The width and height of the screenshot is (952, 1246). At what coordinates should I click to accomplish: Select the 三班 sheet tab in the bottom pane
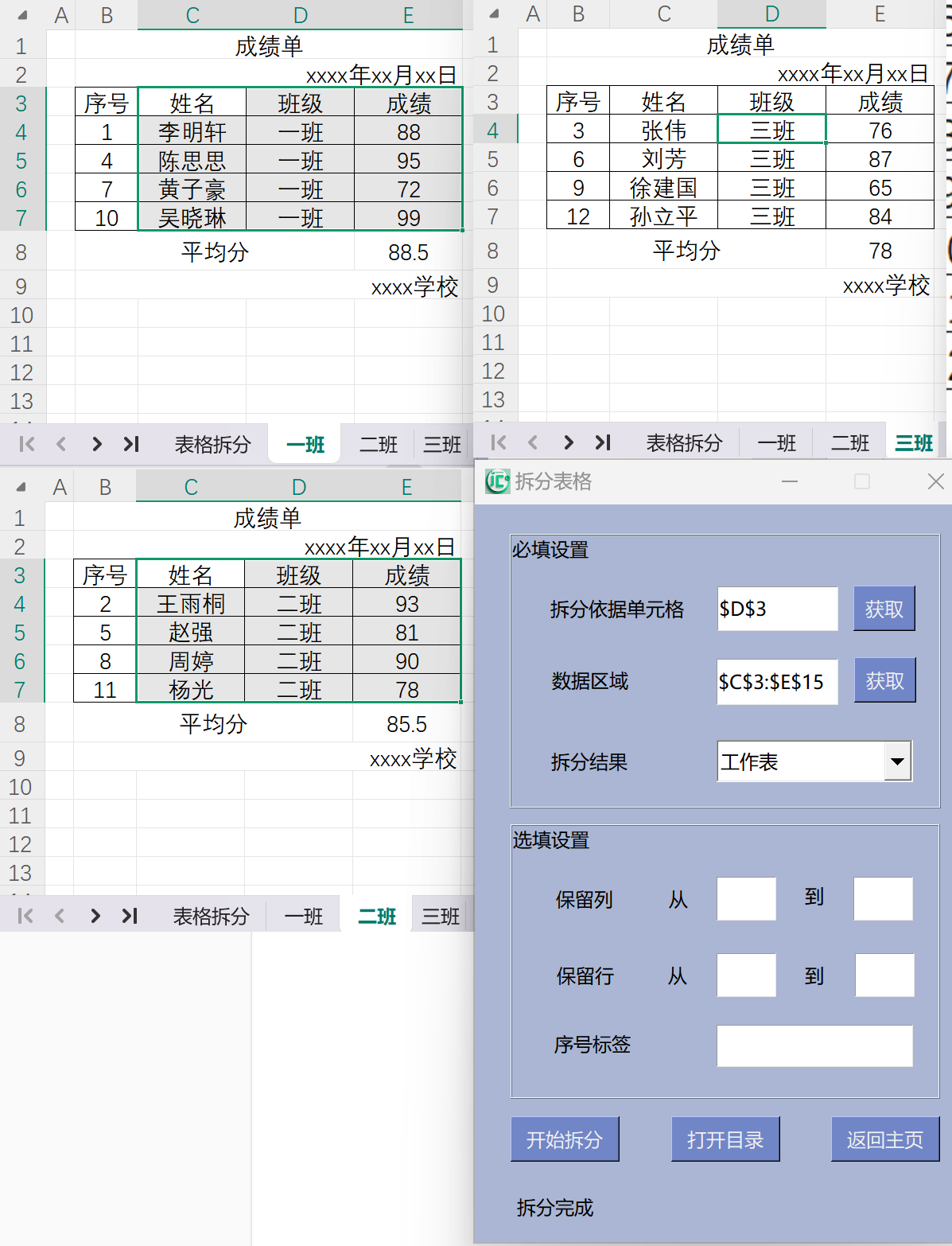click(x=439, y=916)
